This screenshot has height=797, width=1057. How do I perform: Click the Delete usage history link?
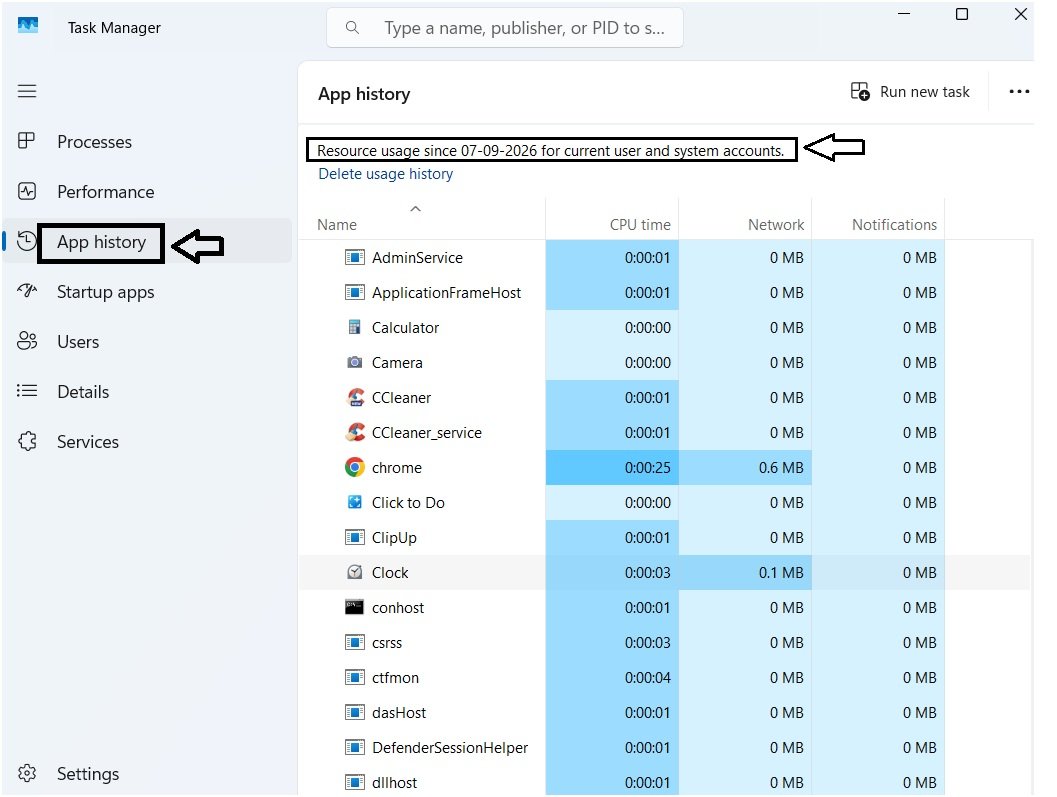pos(386,173)
